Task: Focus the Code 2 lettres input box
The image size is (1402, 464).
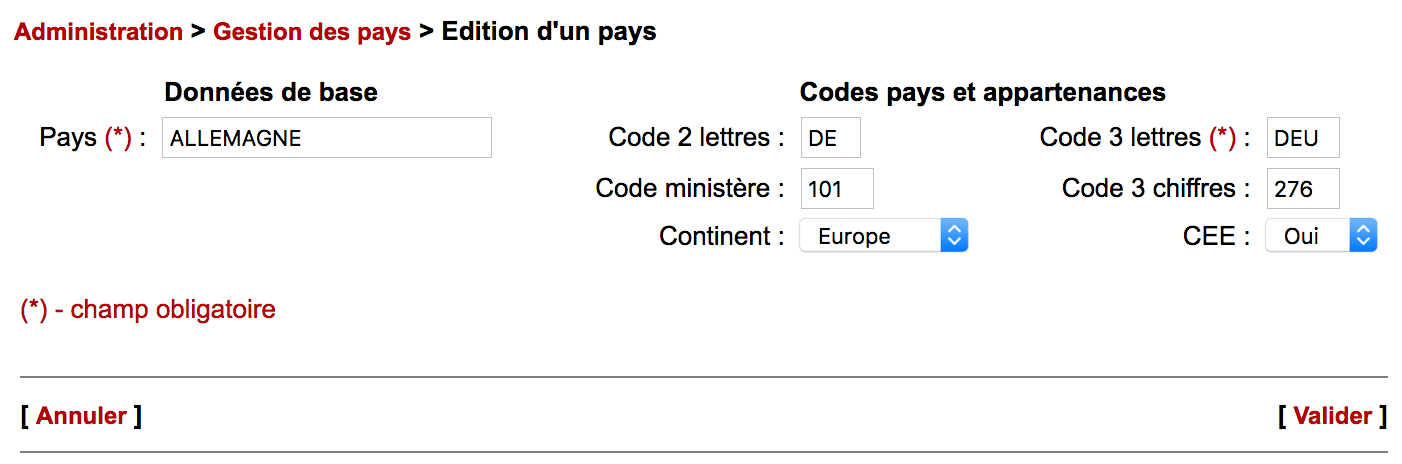Action: (x=830, y=138)
